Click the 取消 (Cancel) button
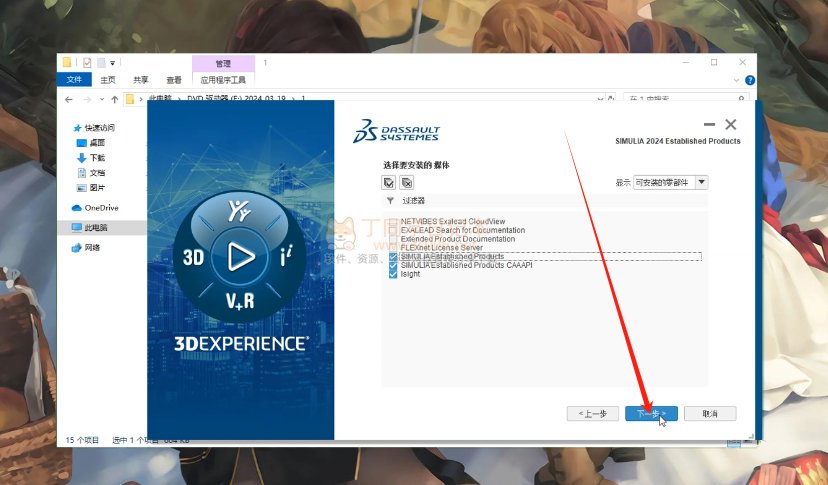This screenshot has height=485, width=828. [709, 413]
